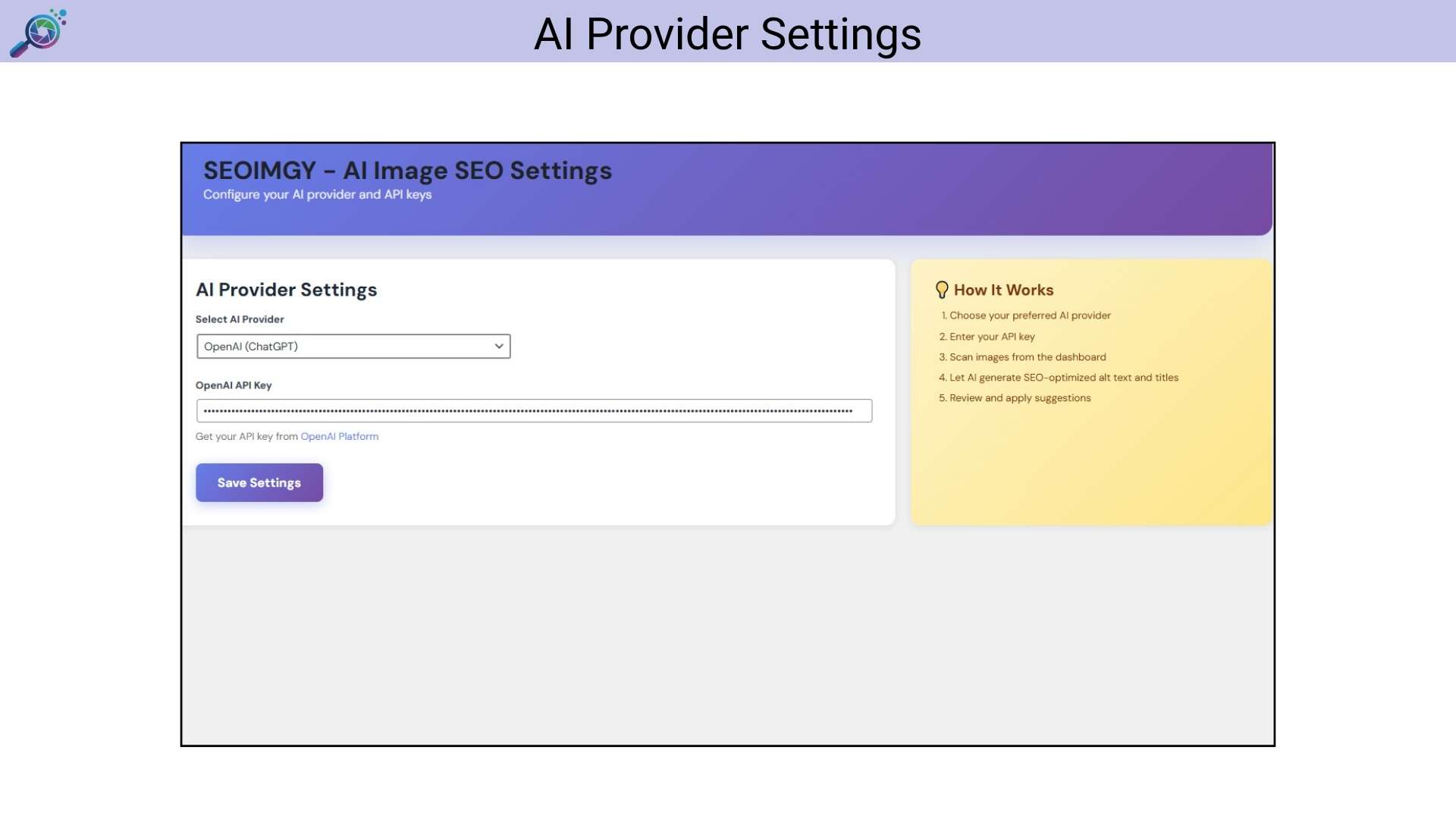1456x819 pixels.
Task: Click the 'Select AI Provider' label
Action: tap(240, 319)
